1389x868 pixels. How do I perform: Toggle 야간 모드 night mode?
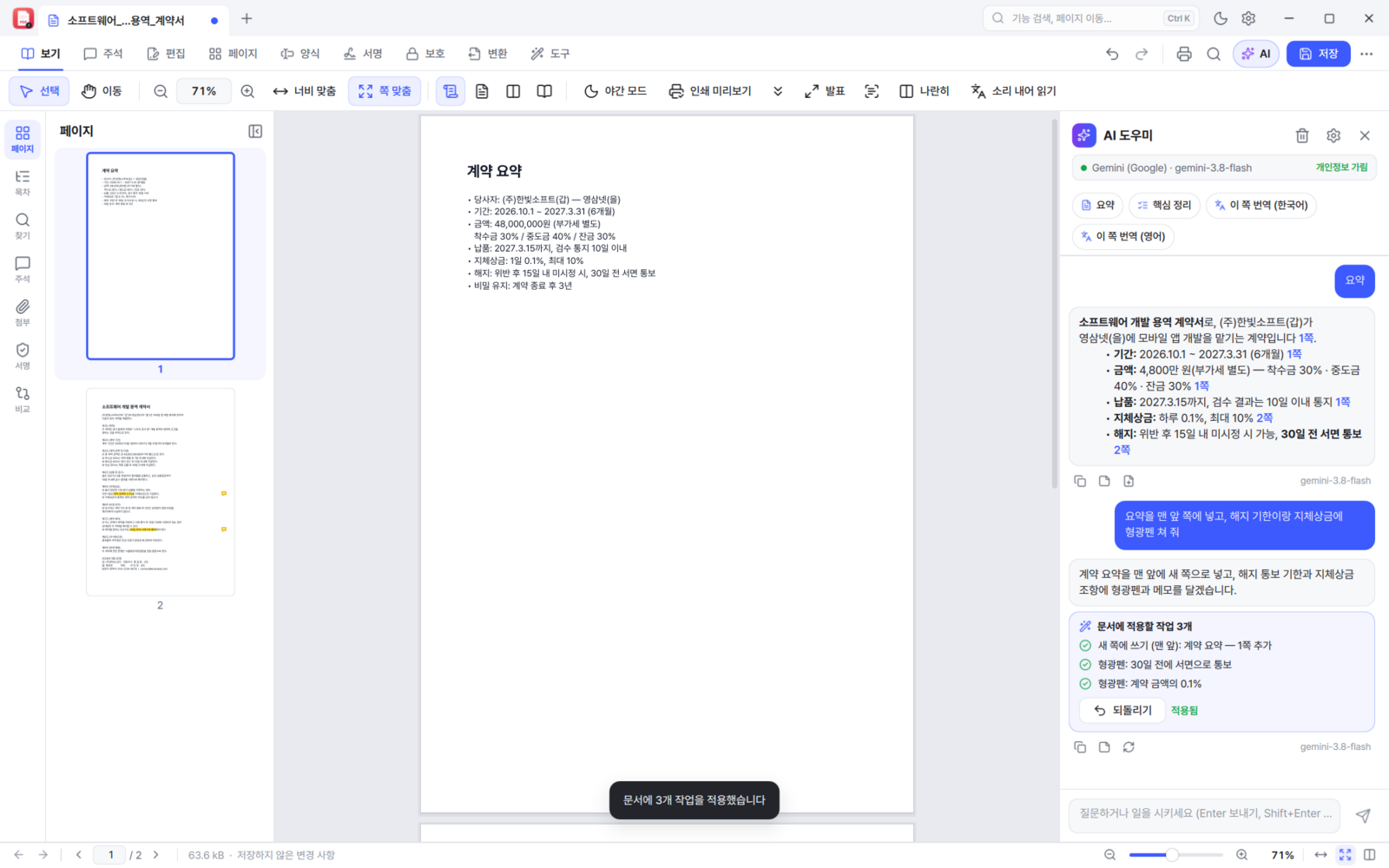click(x=616, y=91)
